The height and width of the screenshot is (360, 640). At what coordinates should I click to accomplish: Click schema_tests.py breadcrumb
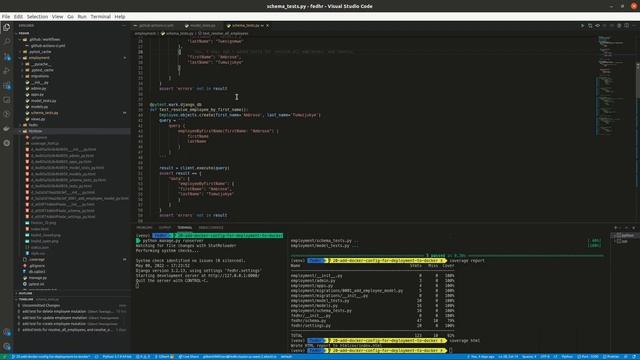(177, 33)
